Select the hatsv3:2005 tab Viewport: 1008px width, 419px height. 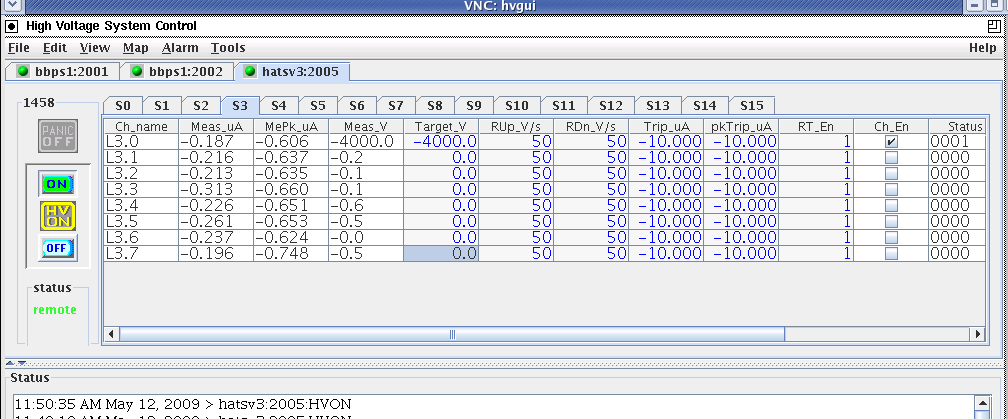coord(292,71)
